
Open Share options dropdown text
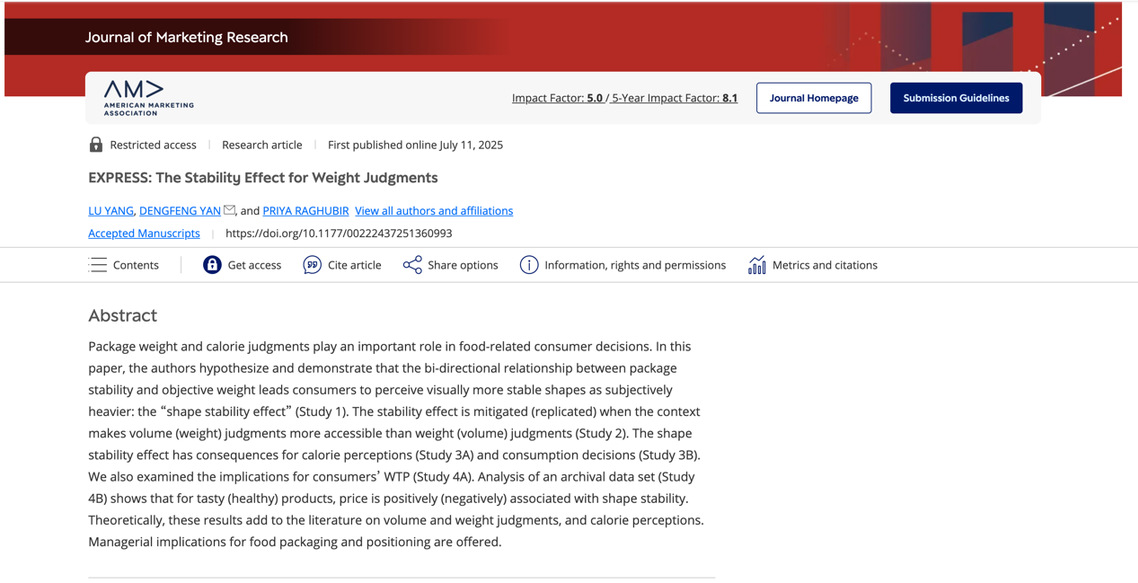click(x=463, y=265)
